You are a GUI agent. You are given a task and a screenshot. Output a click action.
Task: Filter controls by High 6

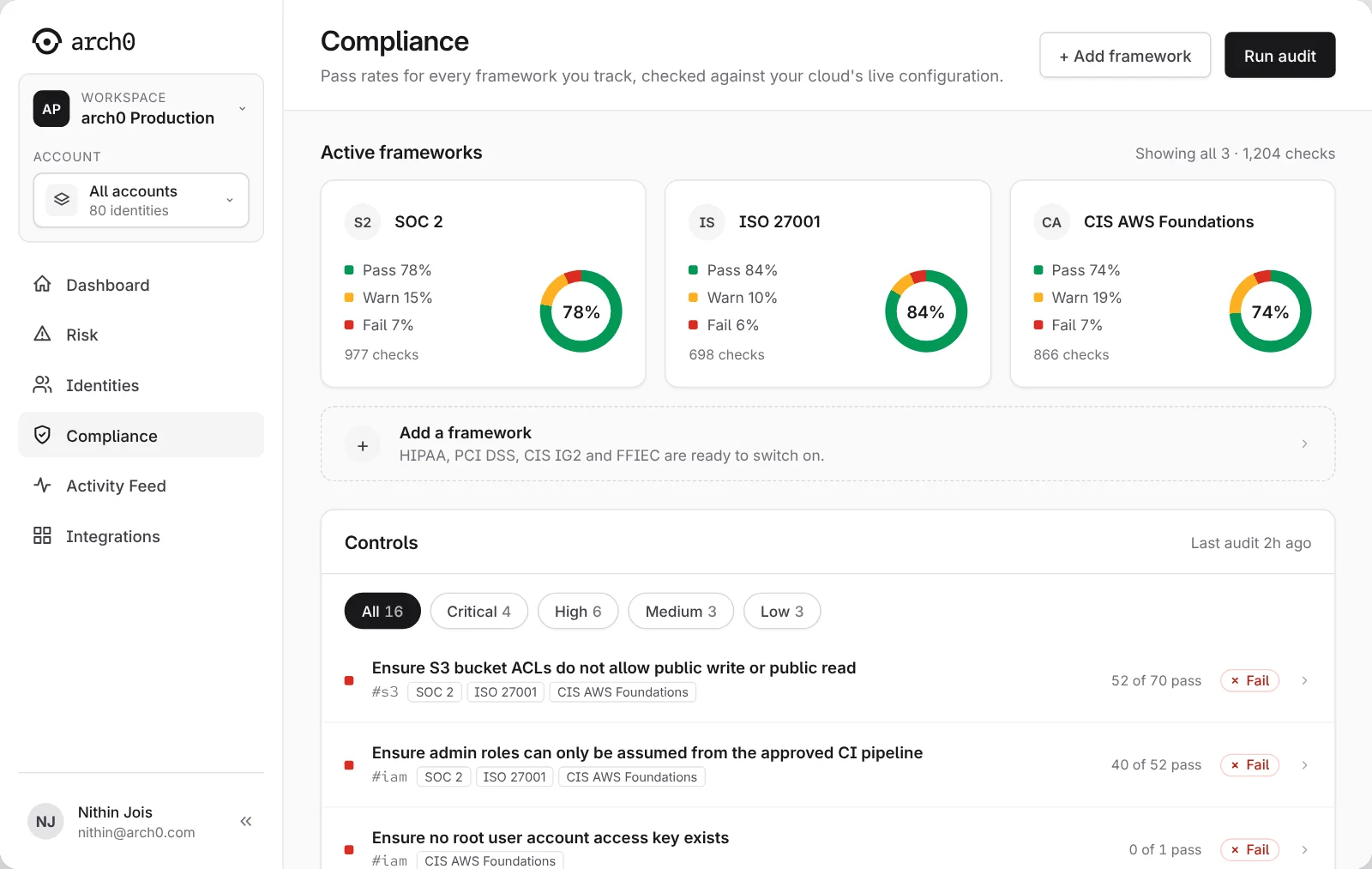578,611
